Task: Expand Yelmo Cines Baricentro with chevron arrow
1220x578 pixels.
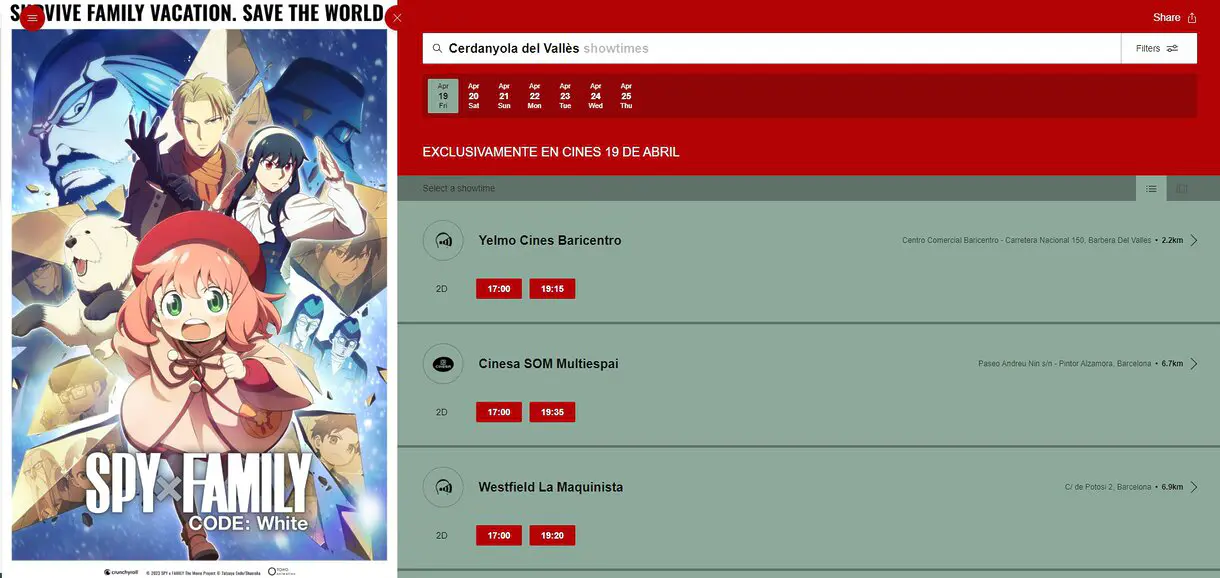Action: [1194, 241]
